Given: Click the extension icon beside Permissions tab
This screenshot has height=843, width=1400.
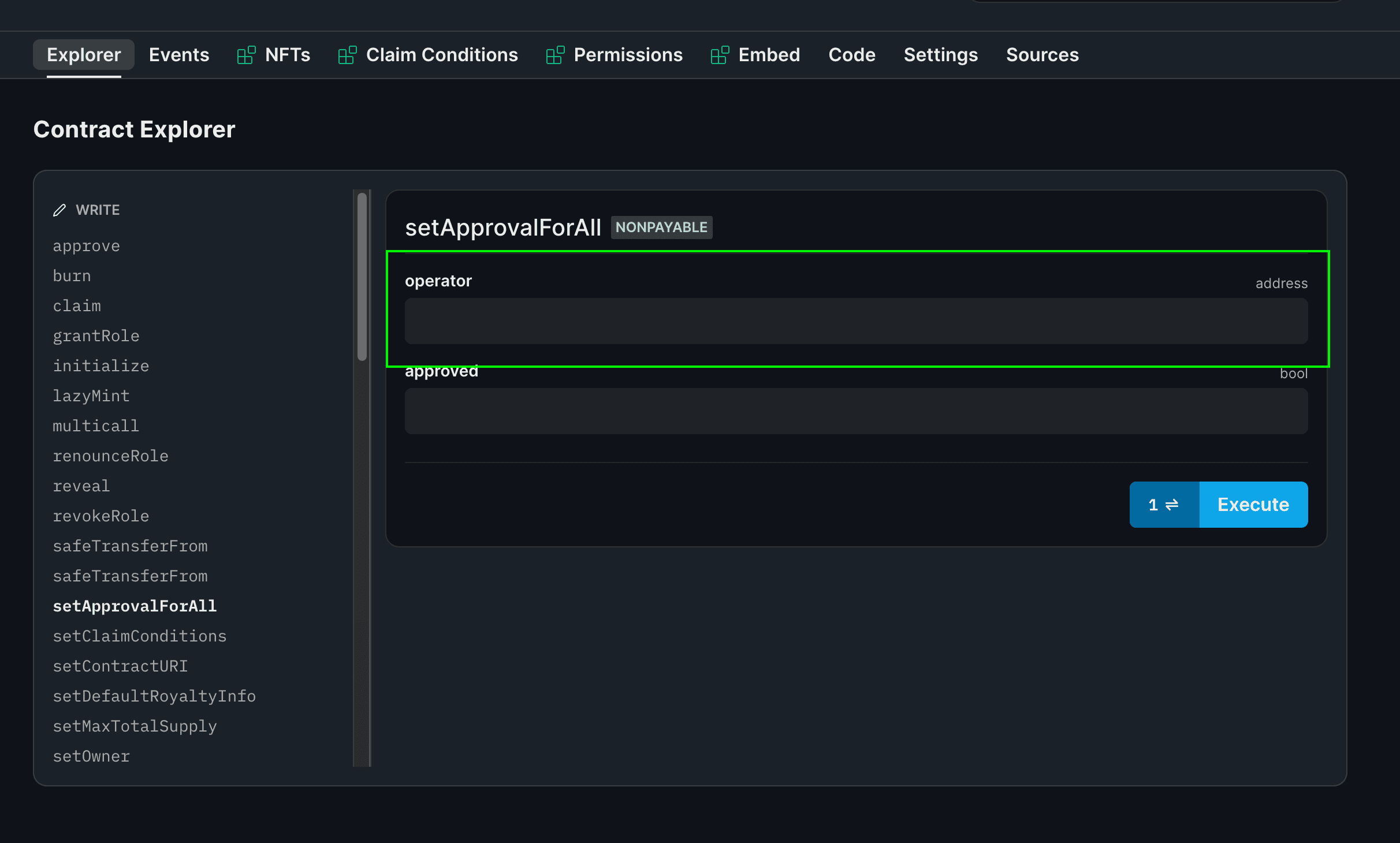Looking at the screenshot, I should 555,55.
